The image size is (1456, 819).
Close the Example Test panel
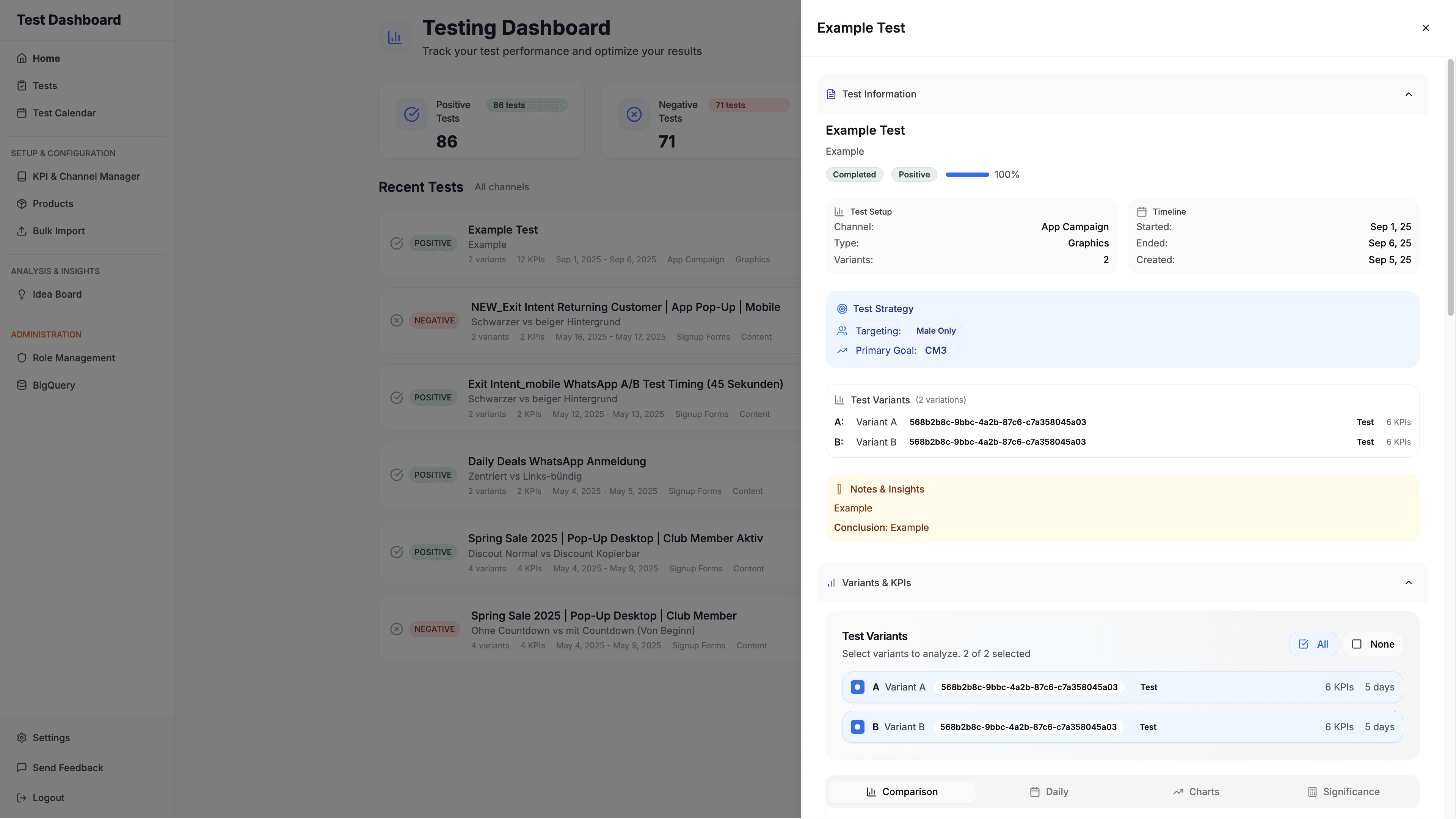(1426, 27)
